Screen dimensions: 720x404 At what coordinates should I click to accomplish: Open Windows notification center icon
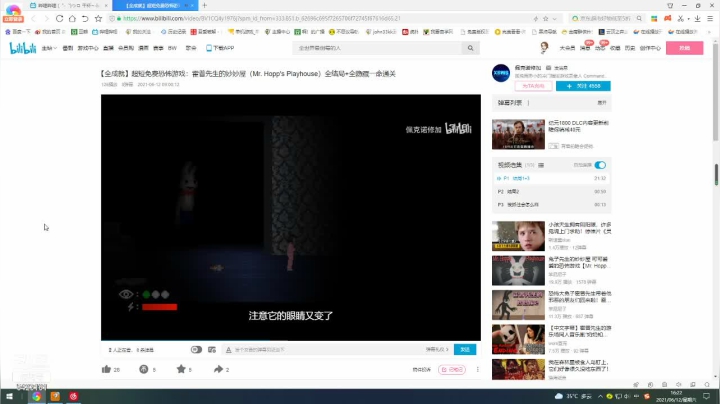(x=707, y=396)
